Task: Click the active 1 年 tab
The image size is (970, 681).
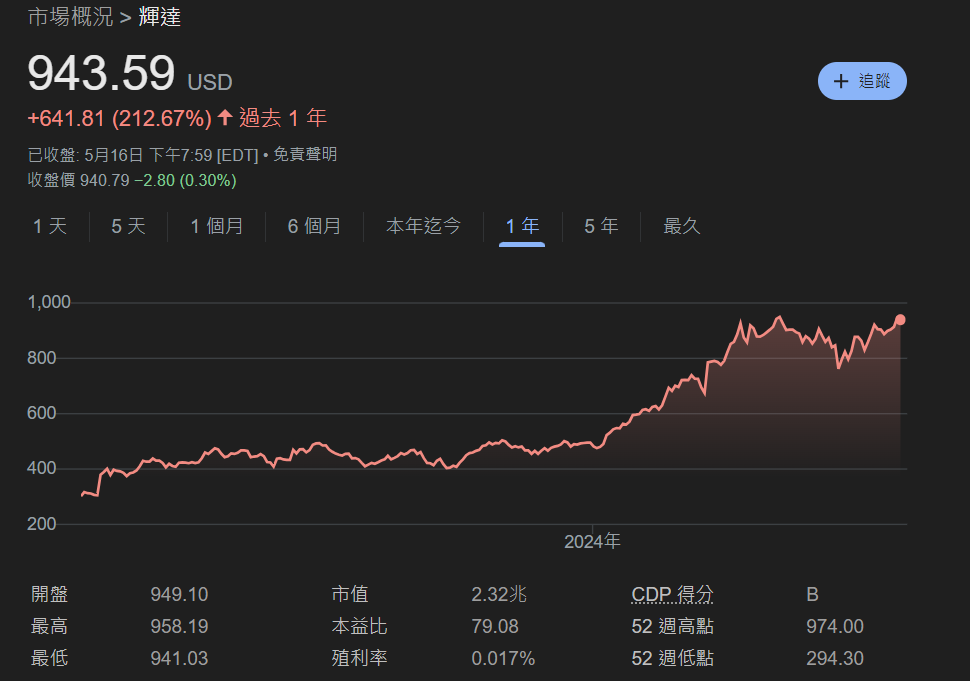Action: (x=522, y=226)
